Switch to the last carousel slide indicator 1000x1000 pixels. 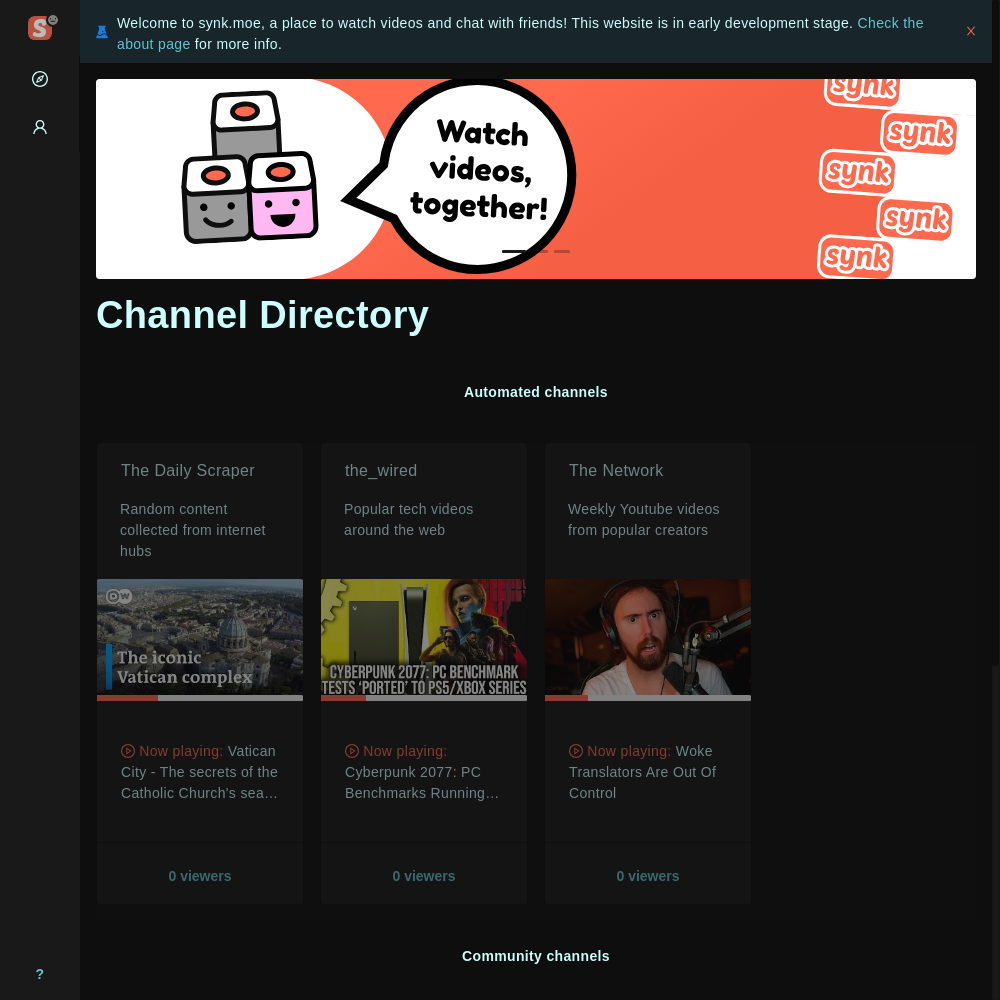coord(562,251)
